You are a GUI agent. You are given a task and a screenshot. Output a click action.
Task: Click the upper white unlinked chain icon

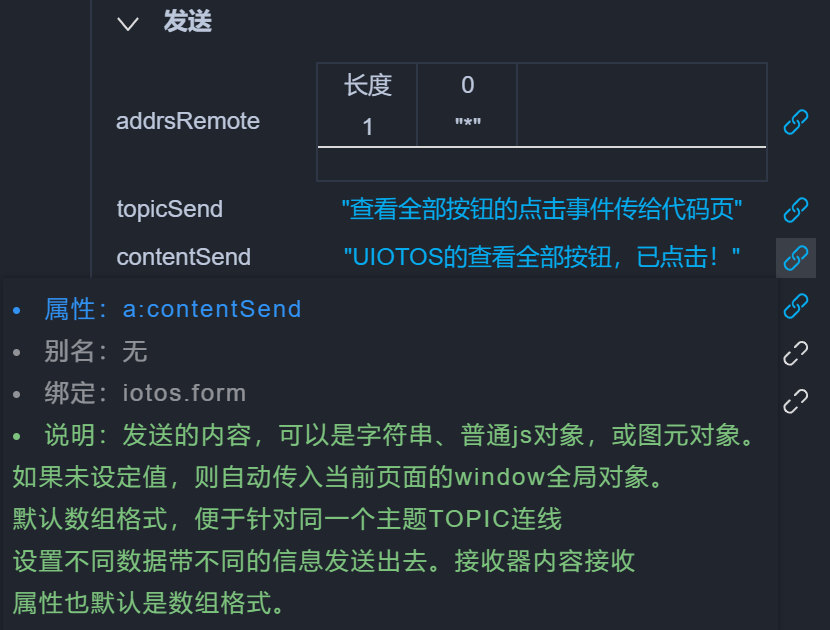tap(795, 353)
